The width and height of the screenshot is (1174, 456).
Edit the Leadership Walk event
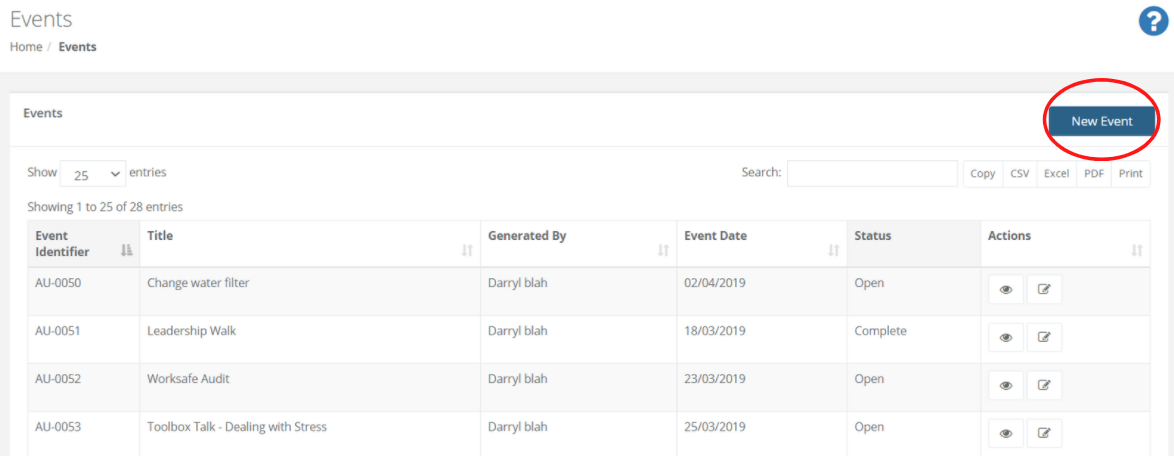(1044, 338)
